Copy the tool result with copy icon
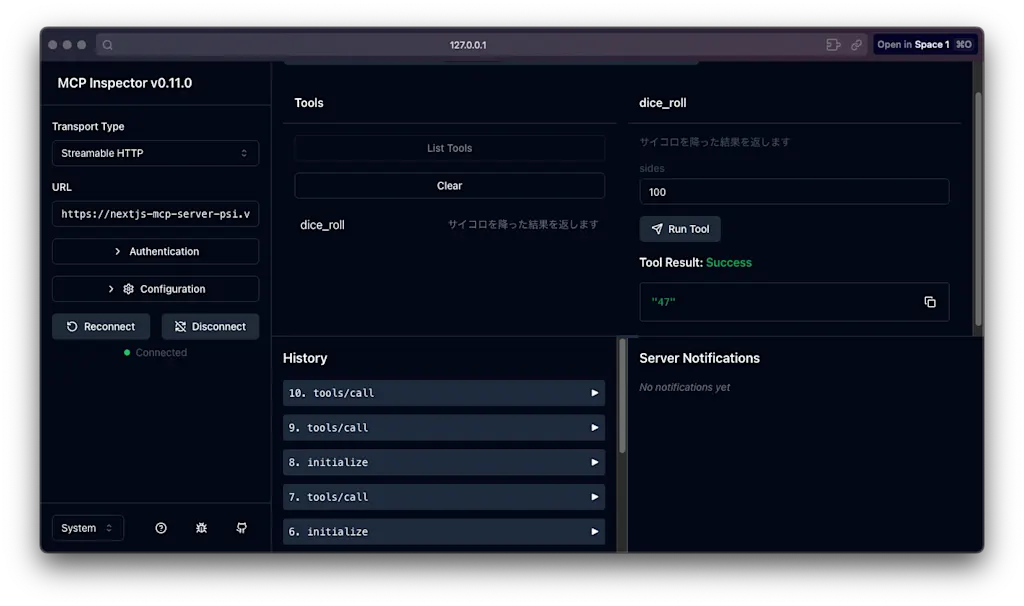The height and width of the screenshot is (606, 1024). [930, 302]
